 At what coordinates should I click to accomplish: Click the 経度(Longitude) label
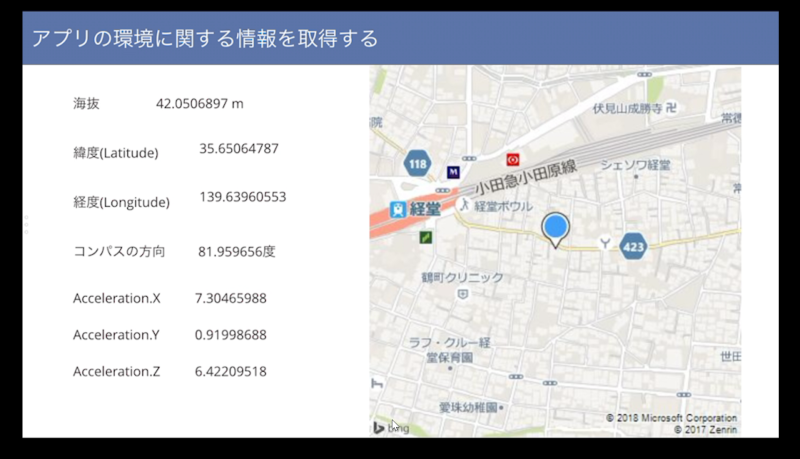coord(121,202)
